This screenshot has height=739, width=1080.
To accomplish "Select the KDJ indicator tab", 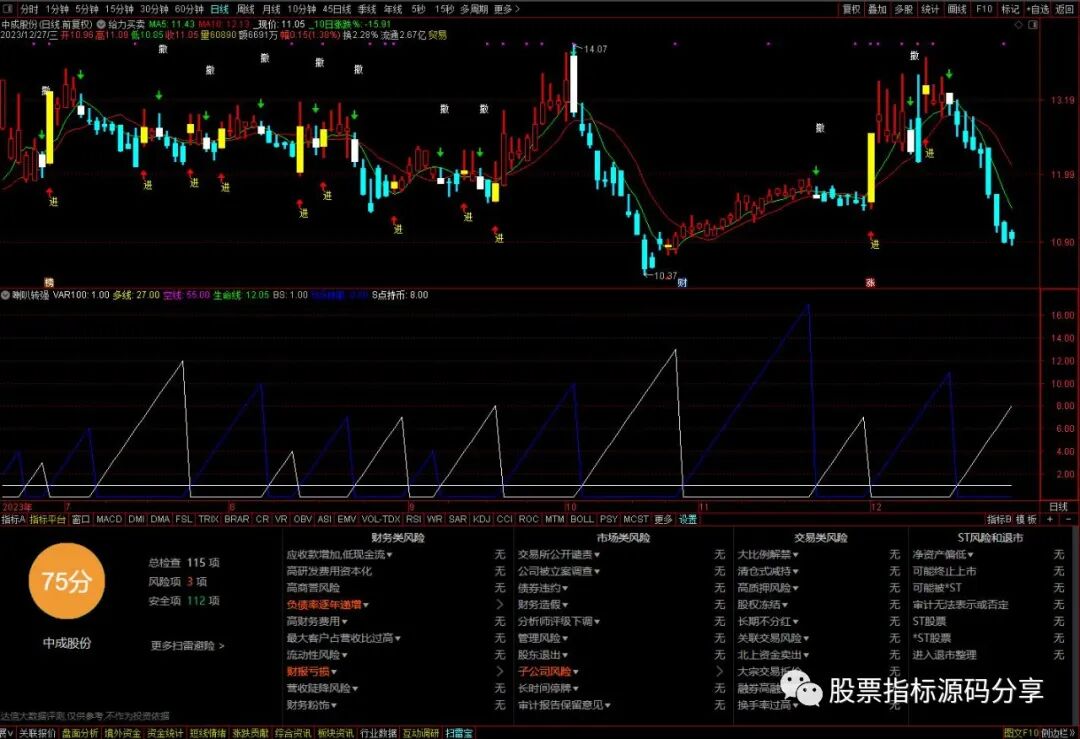I will pyautogui.click(x=481, y=519).
